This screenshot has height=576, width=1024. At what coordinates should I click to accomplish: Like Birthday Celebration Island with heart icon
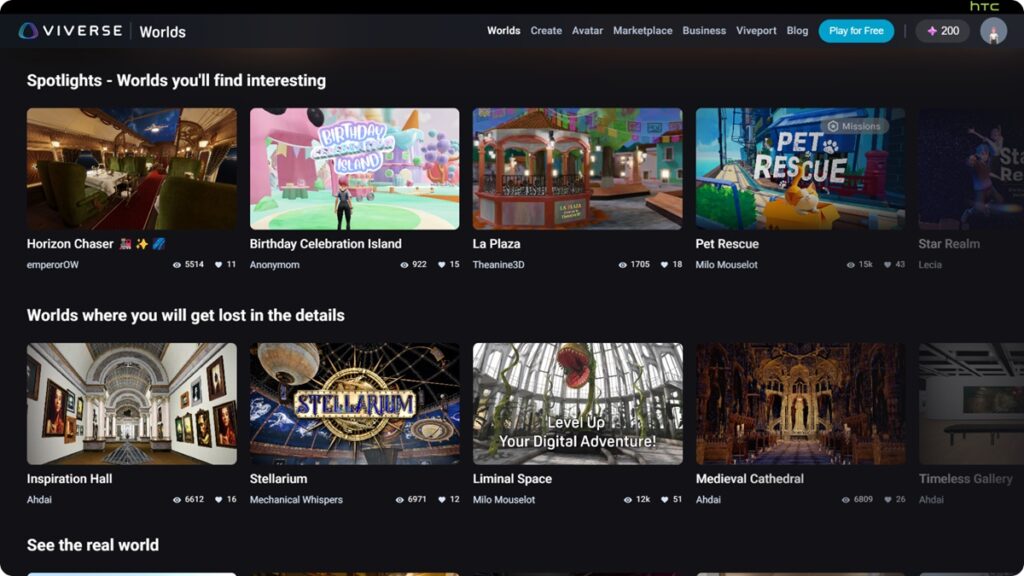pos(441,264)
